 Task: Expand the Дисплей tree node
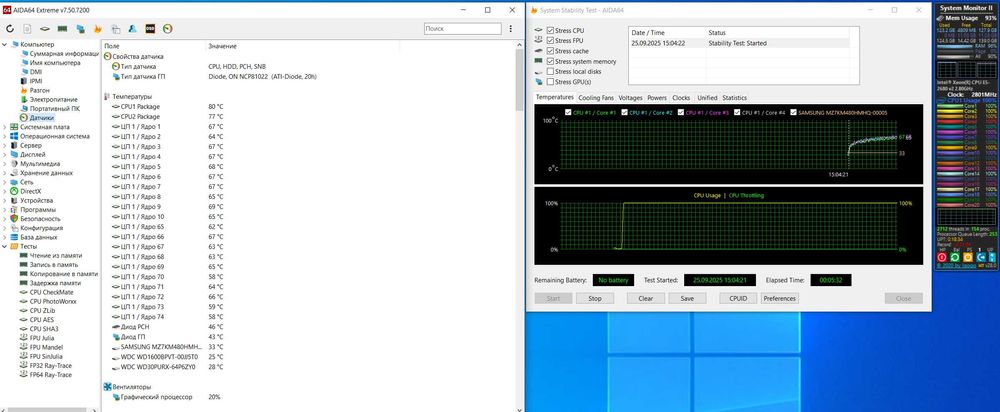coord(4,154)
